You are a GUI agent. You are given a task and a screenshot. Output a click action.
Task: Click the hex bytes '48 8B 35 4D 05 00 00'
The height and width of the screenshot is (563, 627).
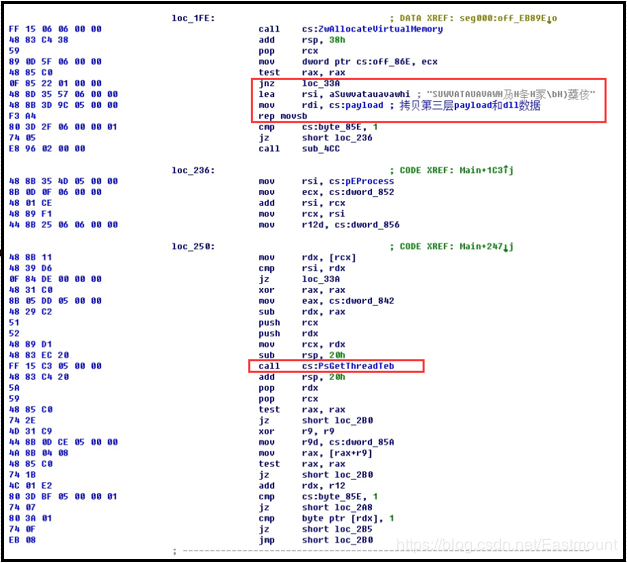coord(63,181)
